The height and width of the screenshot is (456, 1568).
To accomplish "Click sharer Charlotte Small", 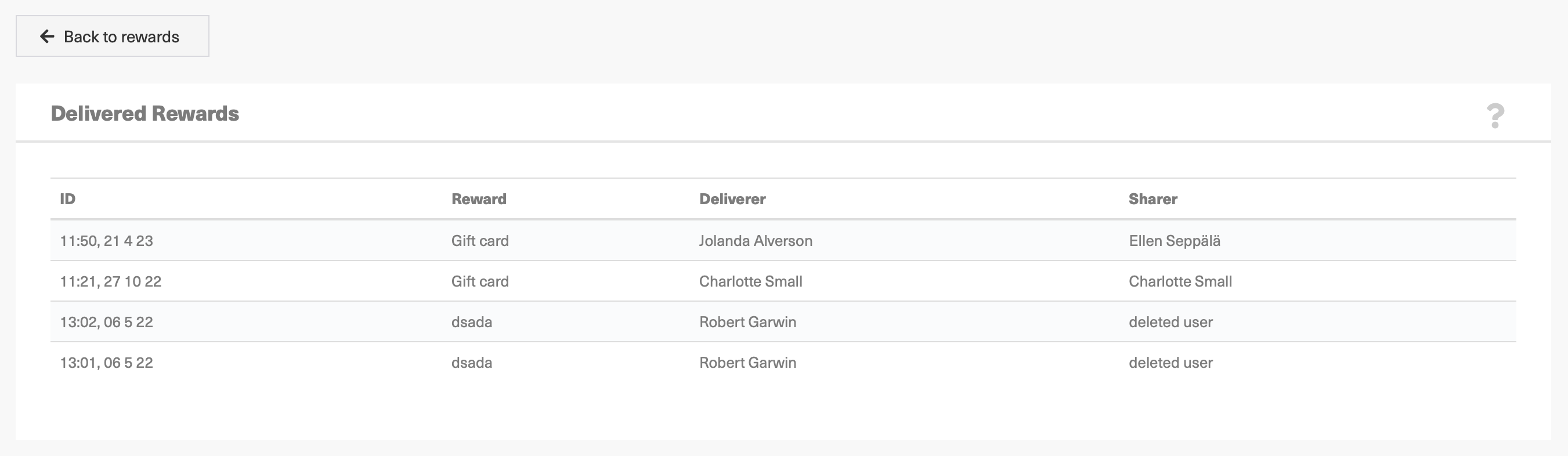I will pos(1180,281).
